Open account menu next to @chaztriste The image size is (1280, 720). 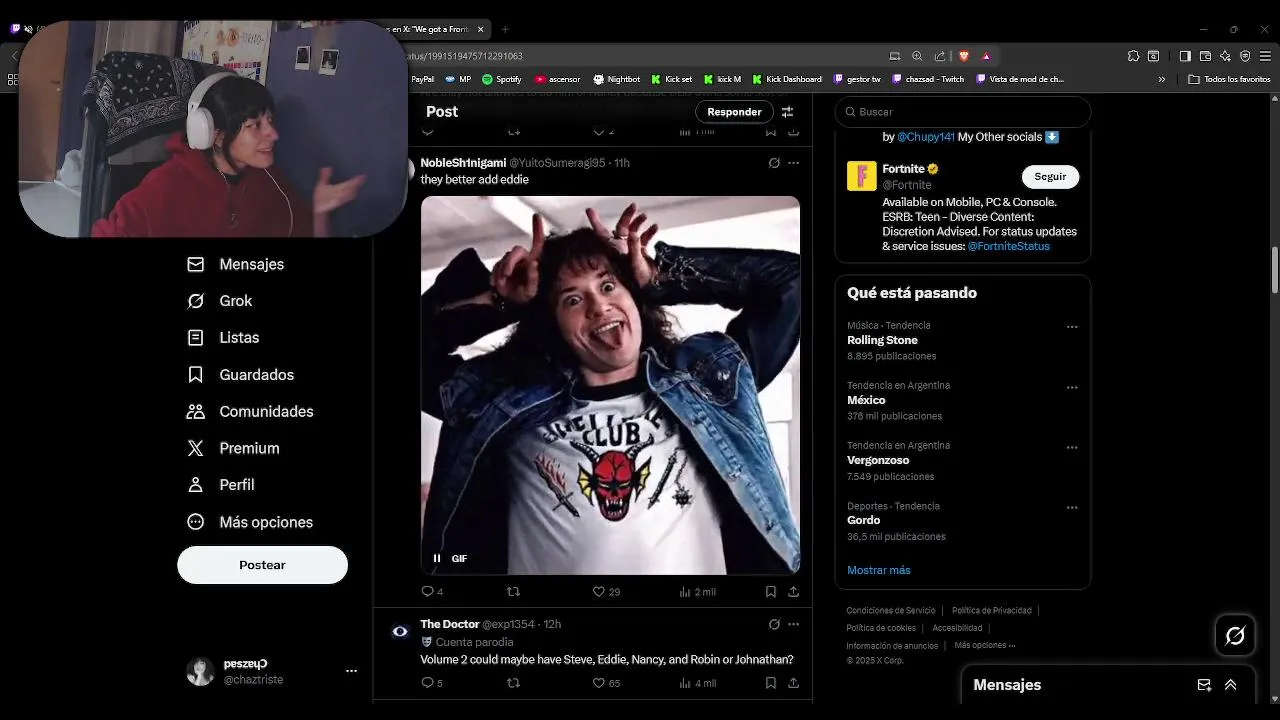point(351,671)
